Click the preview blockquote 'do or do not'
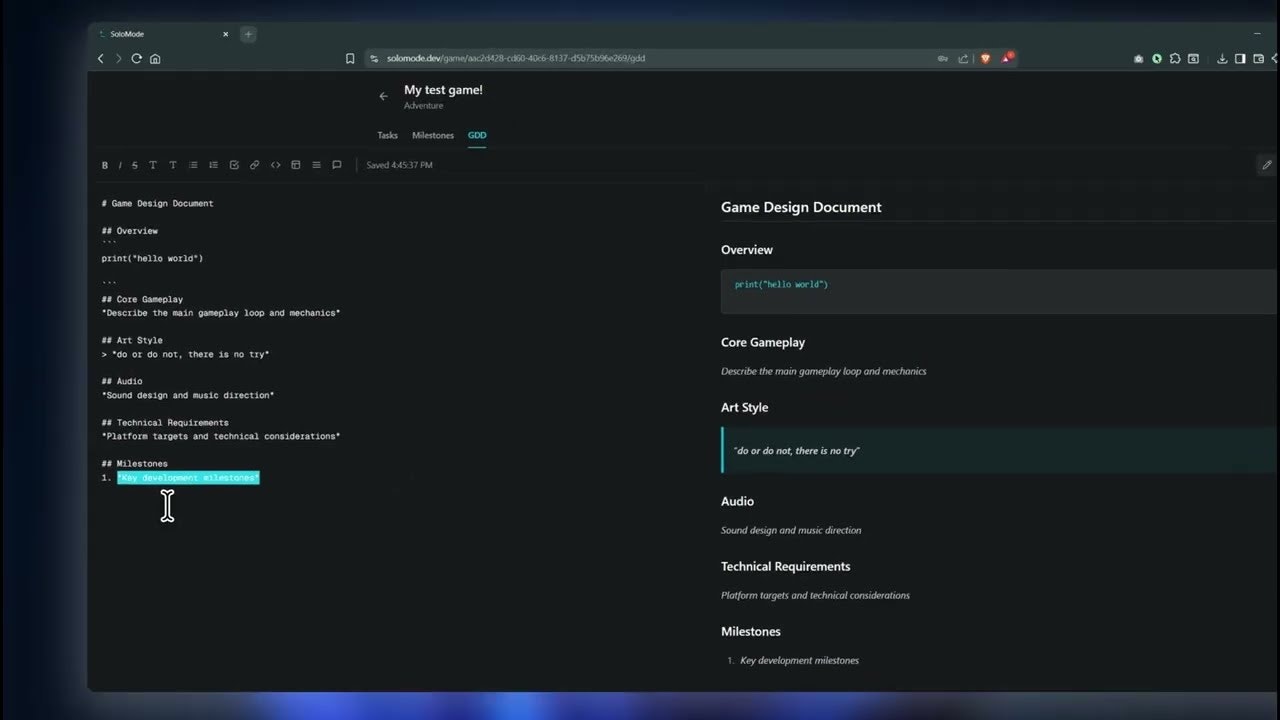This screenshot has width=1280, height=720. (x=796, y=451)
